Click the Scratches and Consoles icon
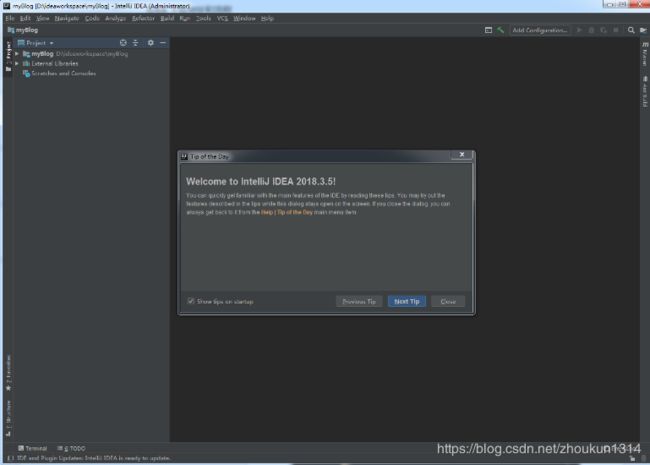The width and height of the screenshot is (650, 465). click(x=27, y=74)
